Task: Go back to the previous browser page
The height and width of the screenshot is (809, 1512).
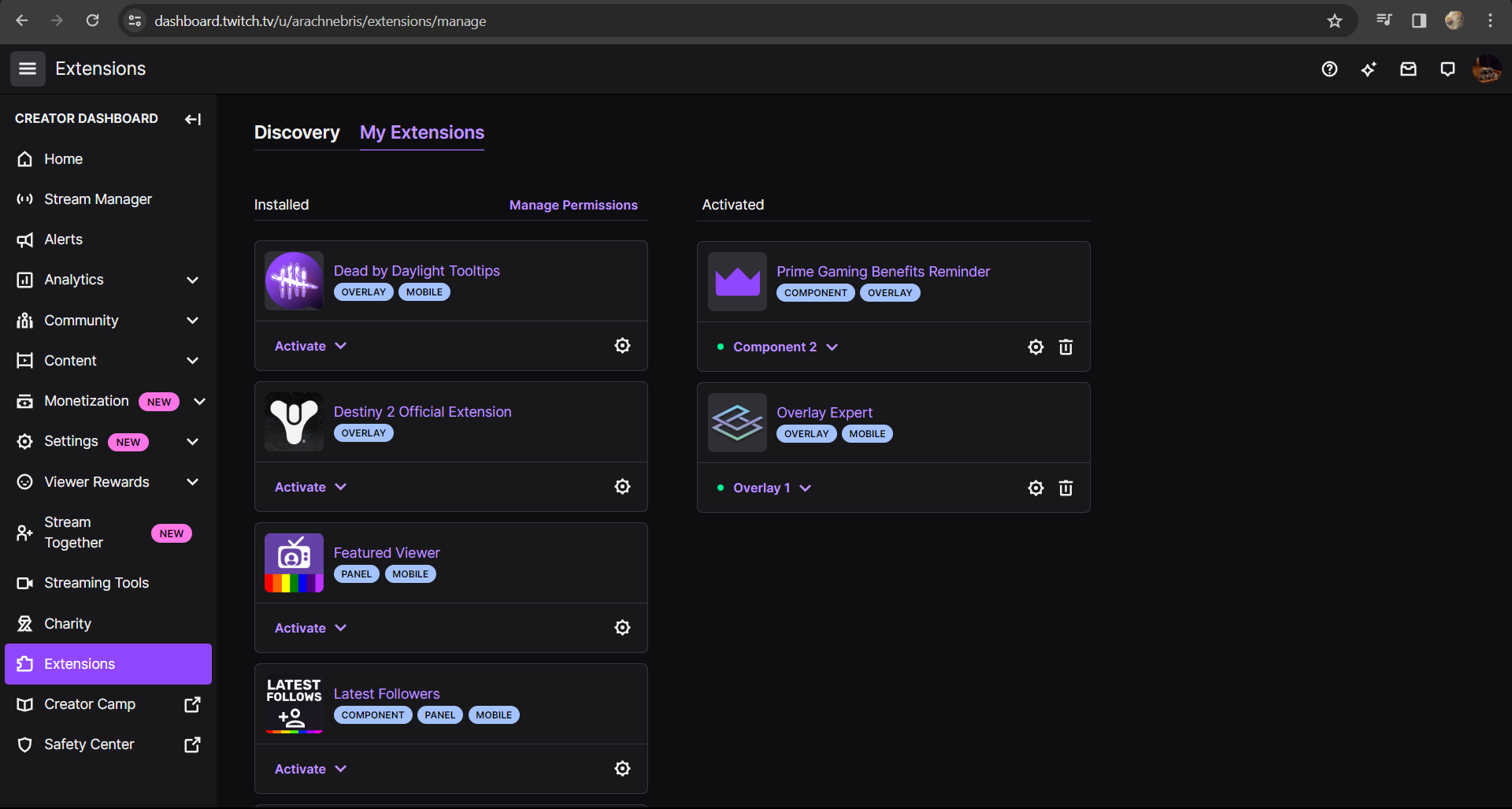Action: [x=22, y=20]
